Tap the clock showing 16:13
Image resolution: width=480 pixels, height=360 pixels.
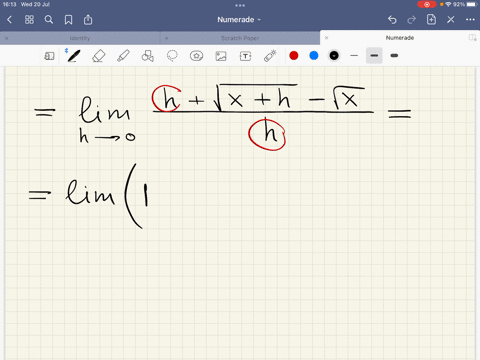pyautogui.click(x=10, y=4)
